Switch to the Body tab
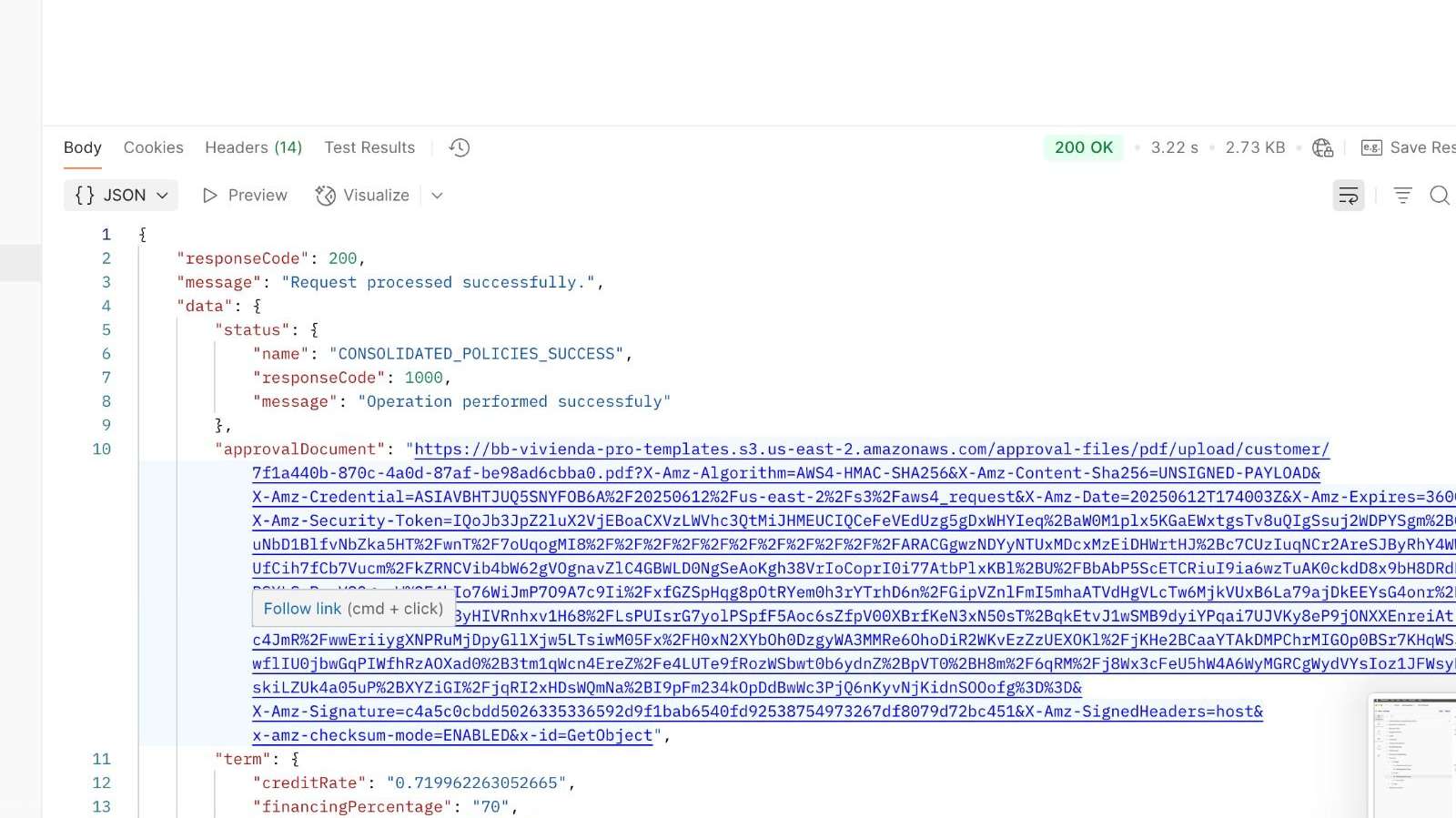 click(82, 147)
